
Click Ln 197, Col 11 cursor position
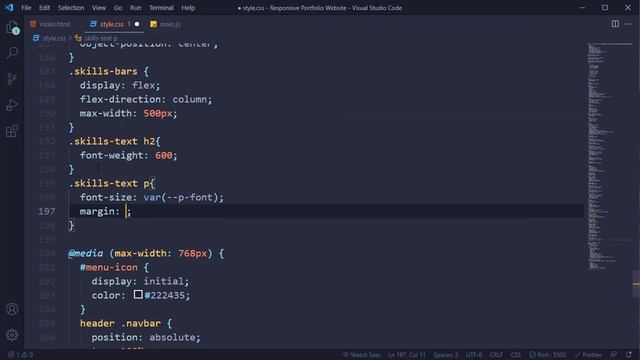click(x=407, y=355)
